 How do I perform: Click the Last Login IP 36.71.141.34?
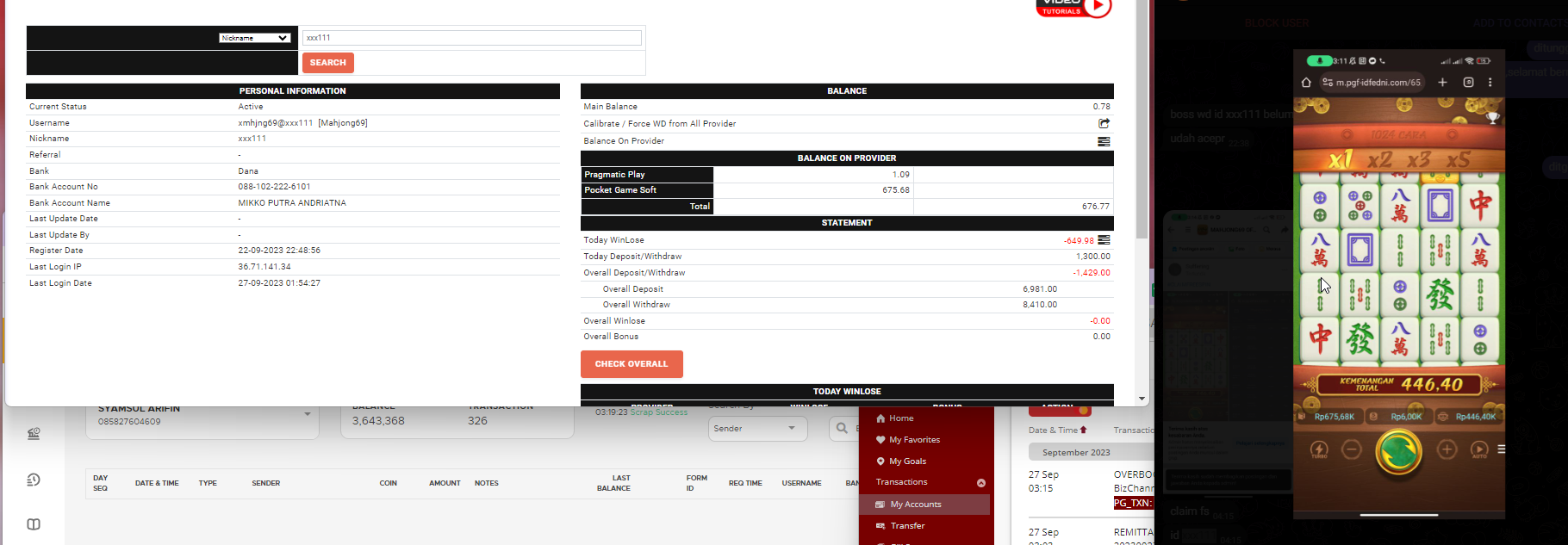tap(264, 267)
